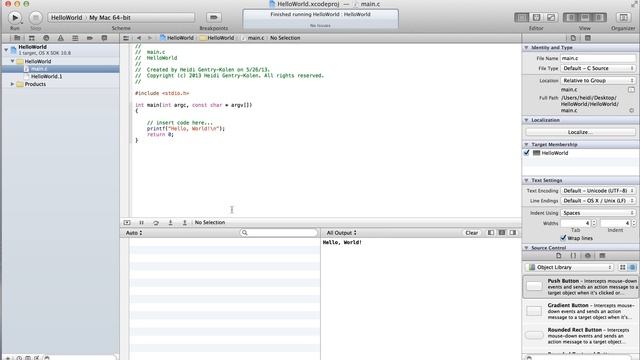Show the Log navigator
The height and width of the screenshot is (360, 640).
coord(104,38)
